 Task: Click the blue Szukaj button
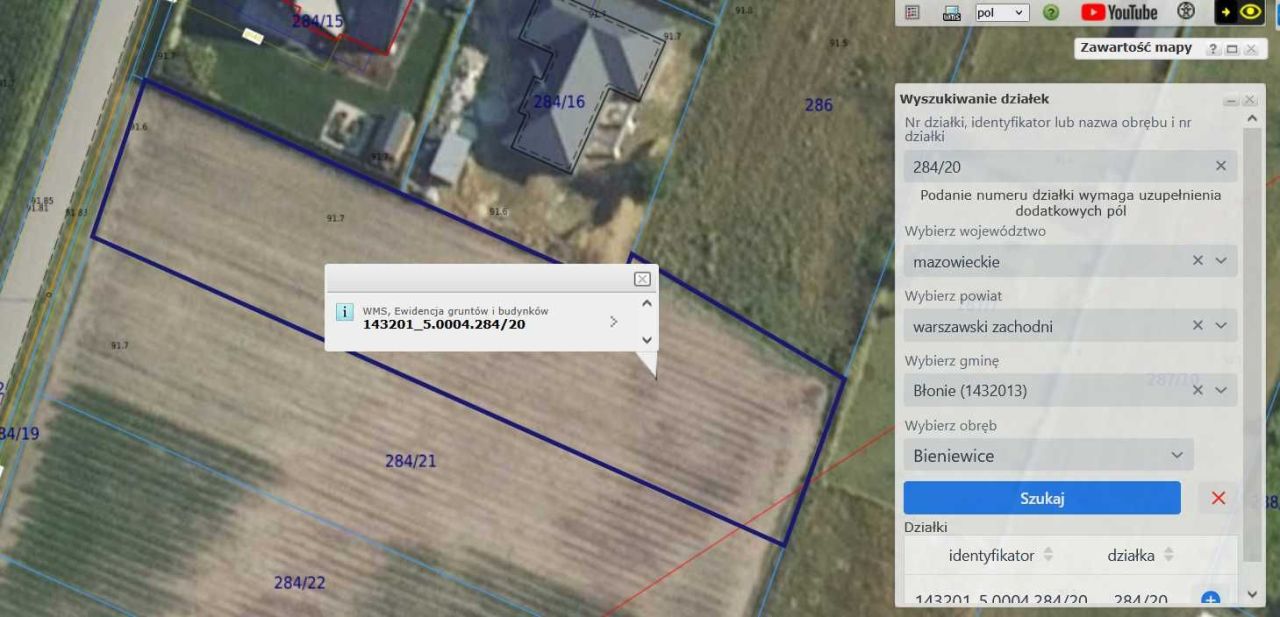coord(1042,498)
